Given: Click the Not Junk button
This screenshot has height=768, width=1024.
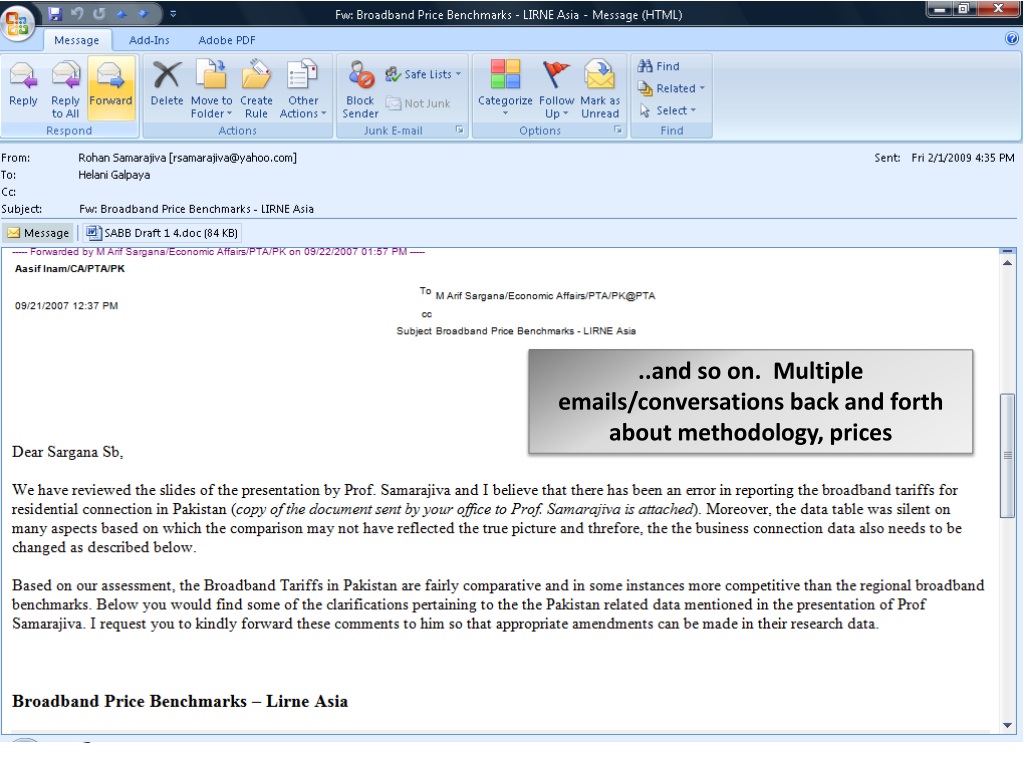Looking at the screenshot, I should click(x=419, y=103).
